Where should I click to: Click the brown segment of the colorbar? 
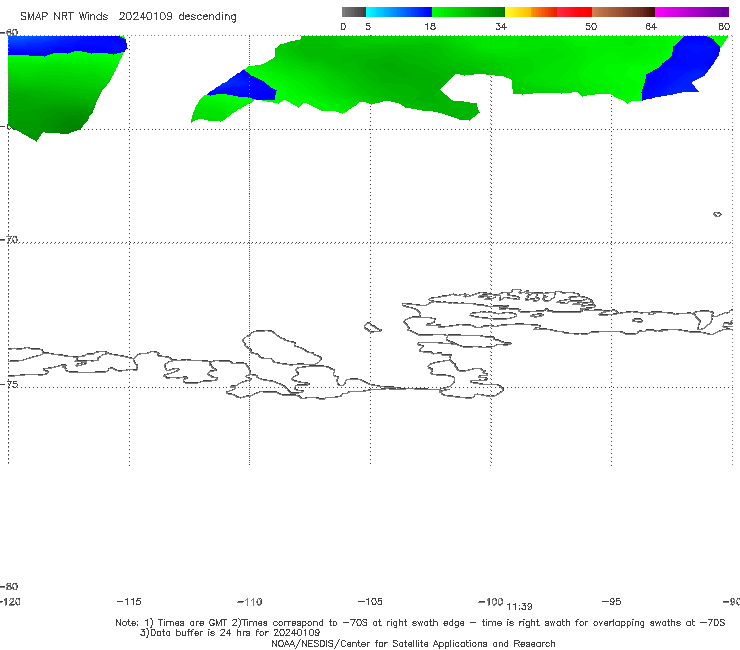[x=623, y=12]
